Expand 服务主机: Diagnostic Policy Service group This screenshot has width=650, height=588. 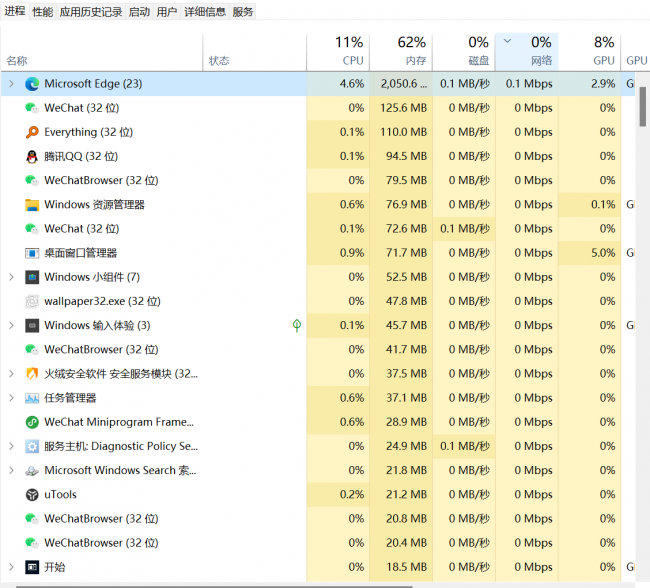tap(12, 446)
